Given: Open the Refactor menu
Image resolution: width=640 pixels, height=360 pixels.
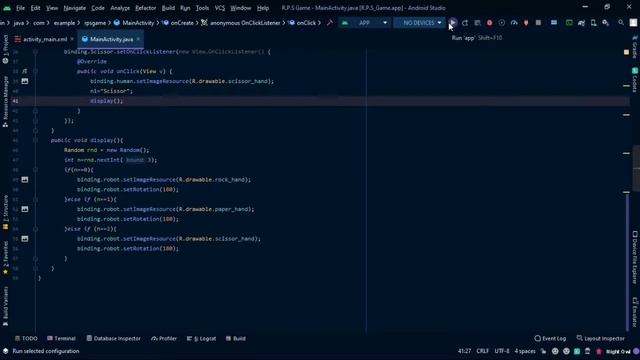Looking at the screenshot, I should click(145, 8).
